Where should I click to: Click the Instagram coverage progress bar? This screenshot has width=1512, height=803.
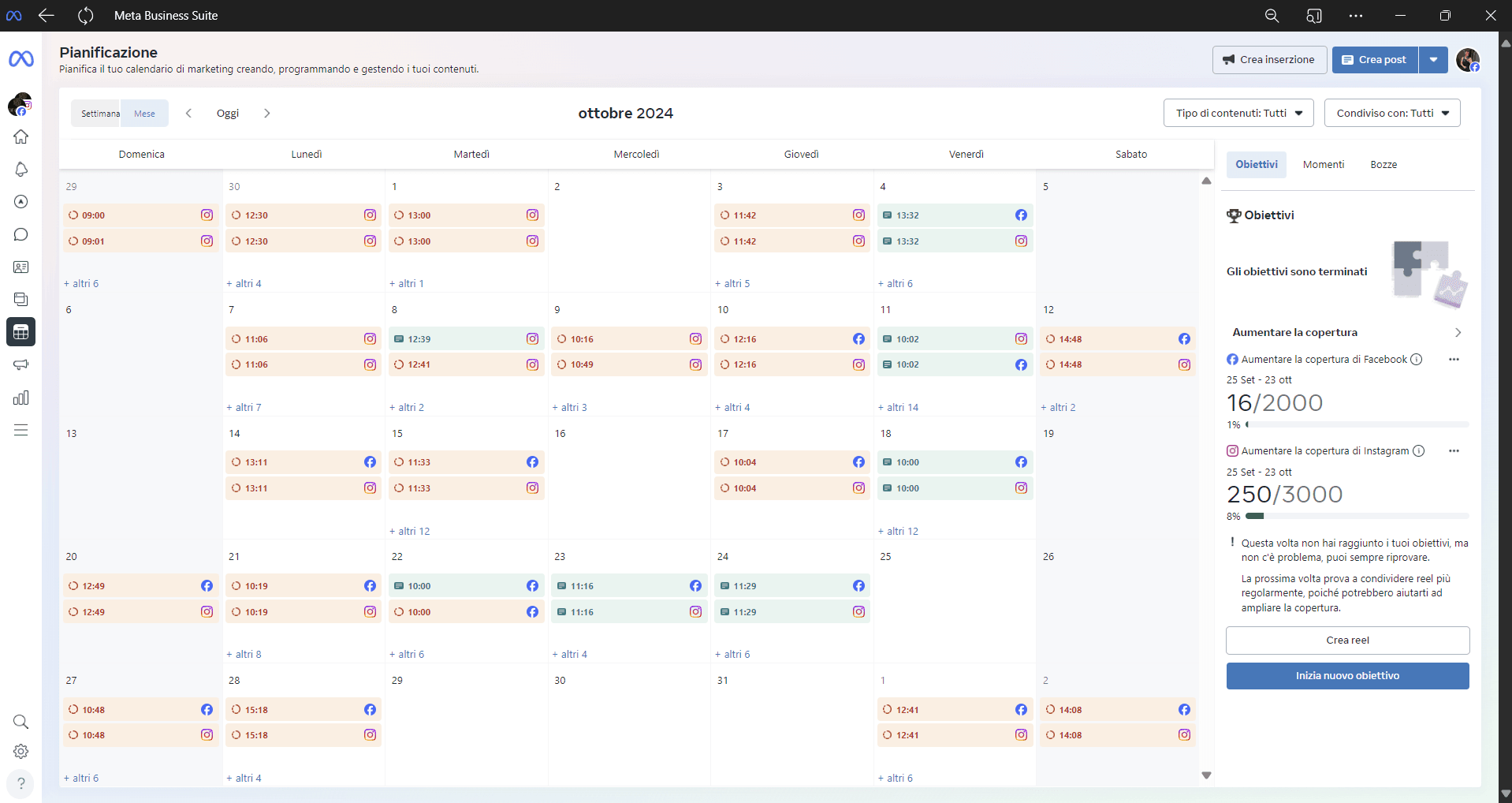click(1357, 516)
